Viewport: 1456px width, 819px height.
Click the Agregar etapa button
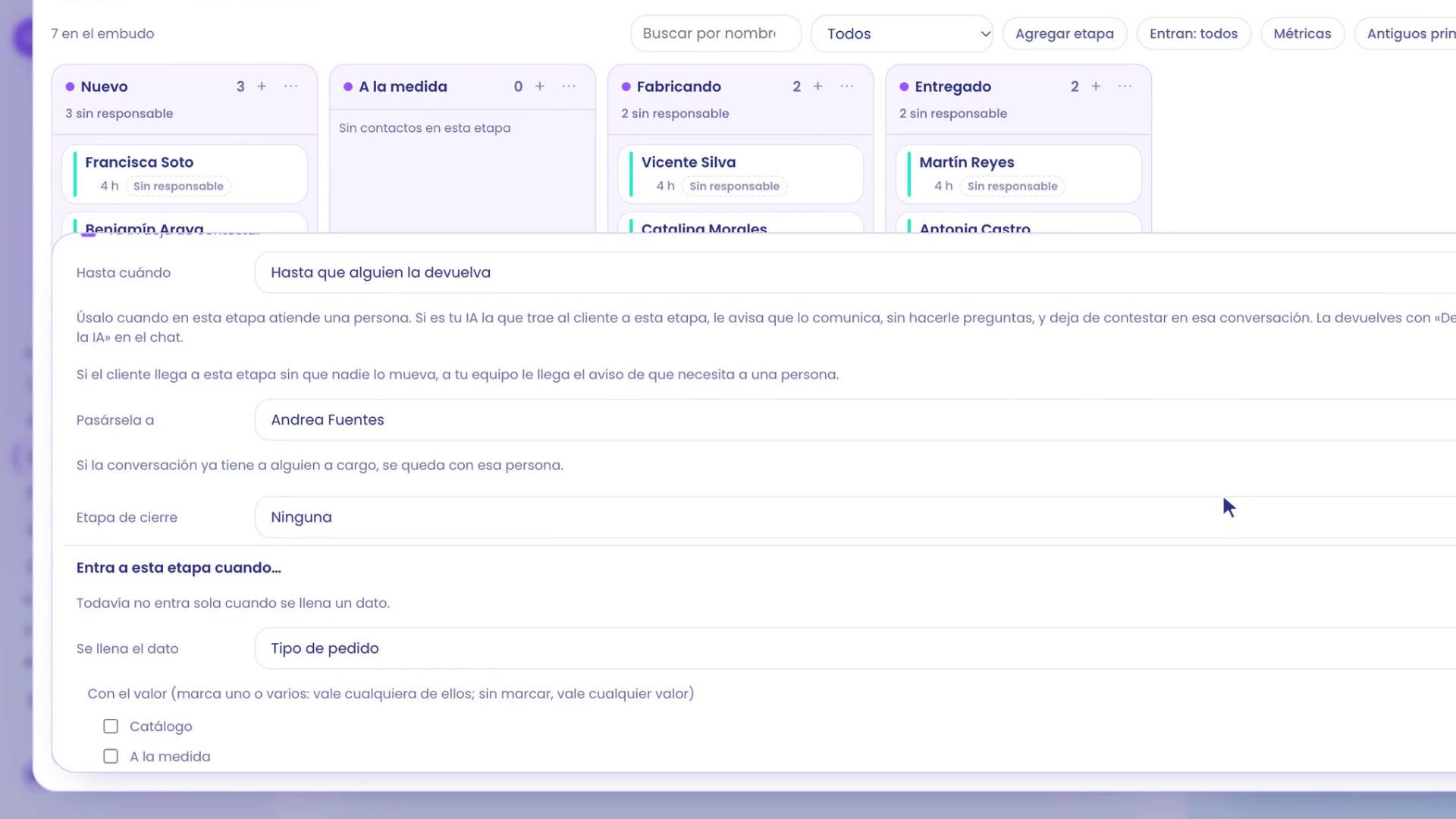pyautogui.click(x=1065, y=34)
